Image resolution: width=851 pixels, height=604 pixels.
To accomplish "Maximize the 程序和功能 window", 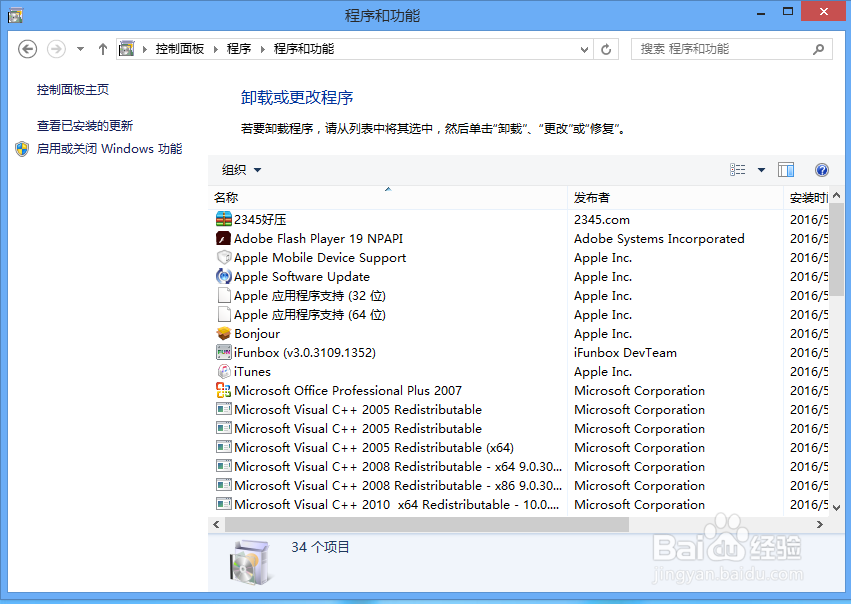I will coord(788,12).
